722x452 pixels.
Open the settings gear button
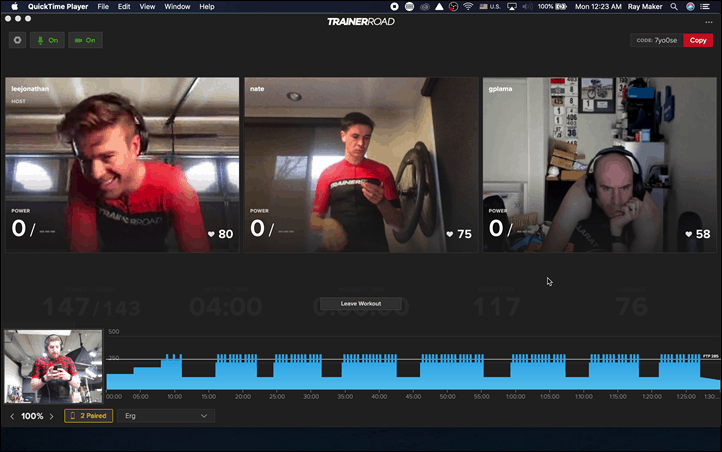tap(17, 40)
